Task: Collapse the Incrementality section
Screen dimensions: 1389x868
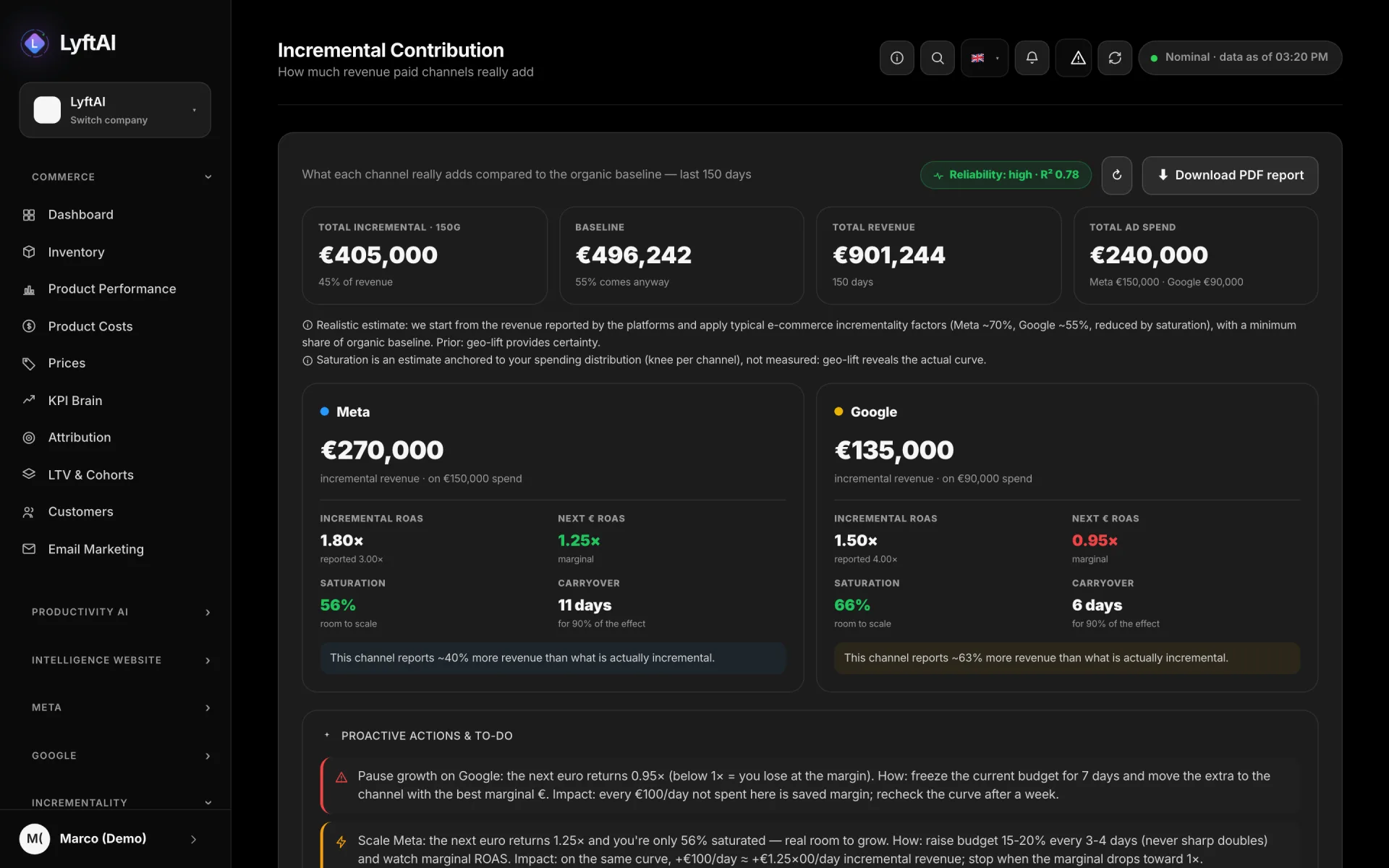Action: coord(120,802)
